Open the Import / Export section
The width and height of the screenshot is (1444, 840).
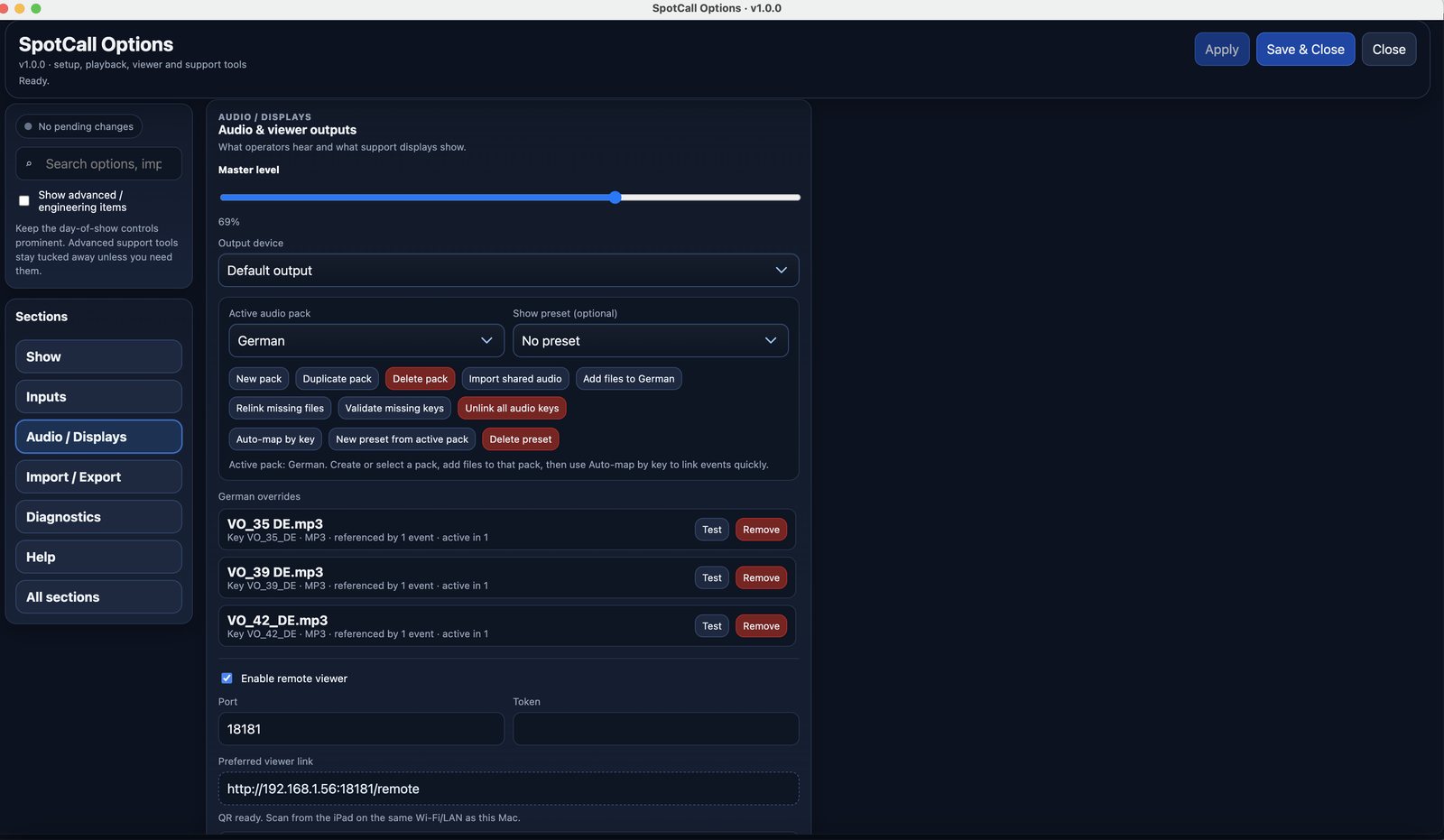(98, 476)
